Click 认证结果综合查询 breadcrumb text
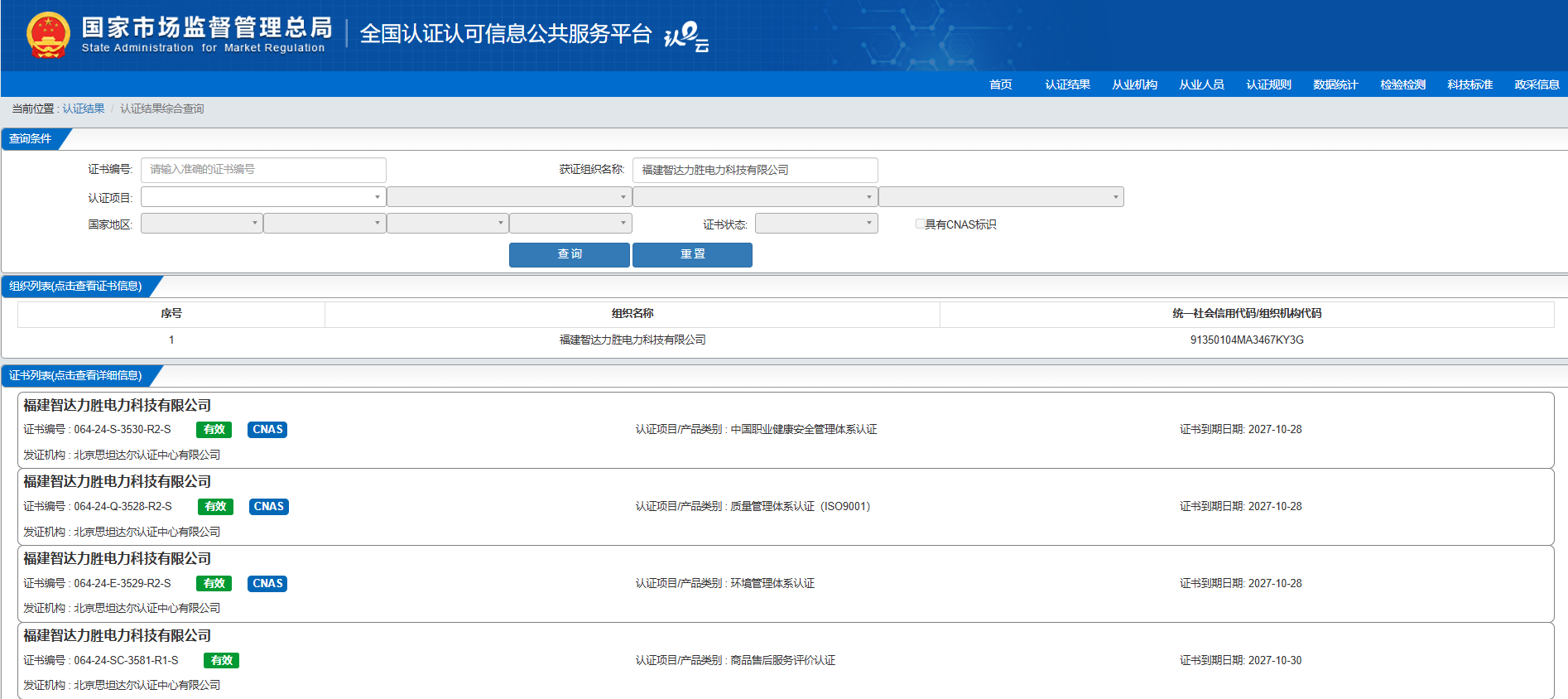This screenshot has width=1568, height=699. (162, 108)
